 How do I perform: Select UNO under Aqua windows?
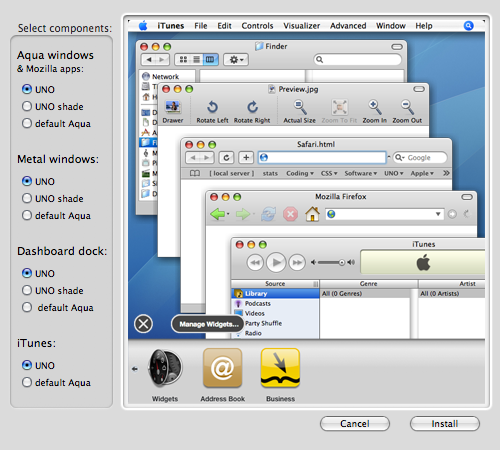[27, 89]
